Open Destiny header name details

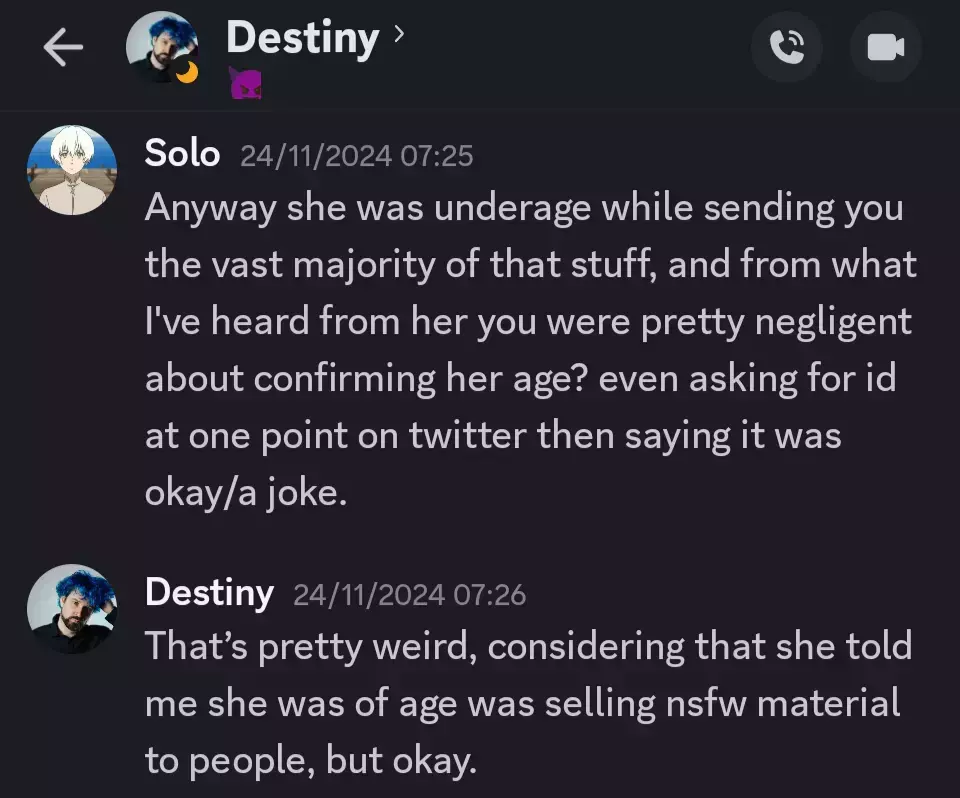pyautogui.click(x=302, y=39)
